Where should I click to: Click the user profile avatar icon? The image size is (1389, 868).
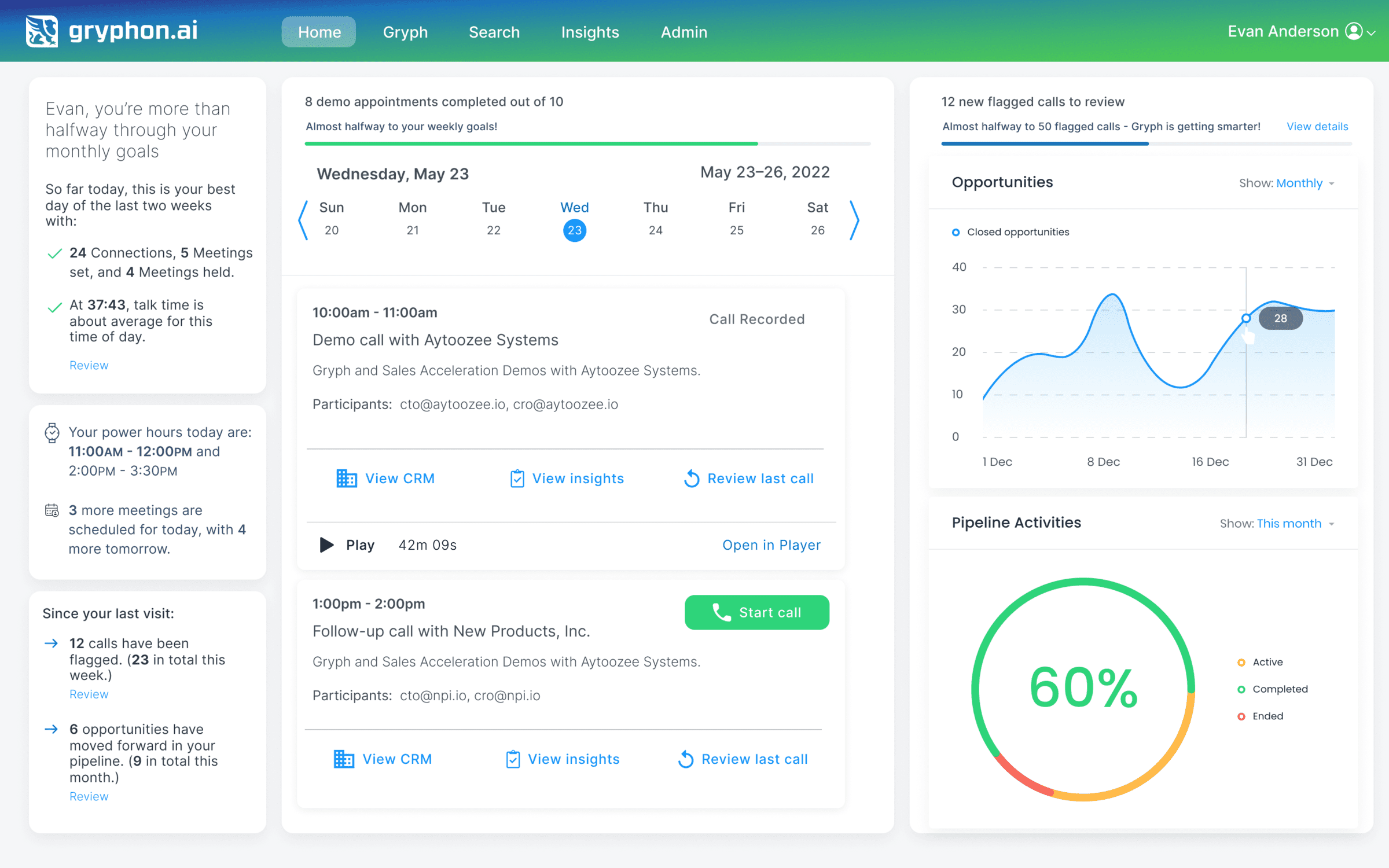pos(1354,31)
